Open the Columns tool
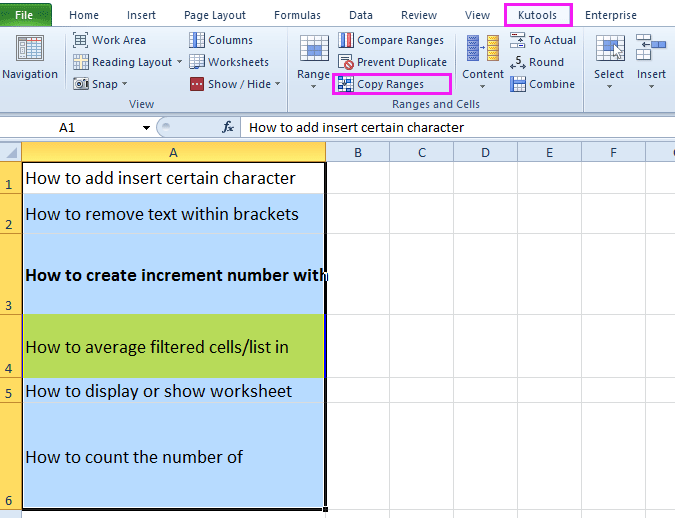Screen dimensions: 675x518 coord(220,40)
